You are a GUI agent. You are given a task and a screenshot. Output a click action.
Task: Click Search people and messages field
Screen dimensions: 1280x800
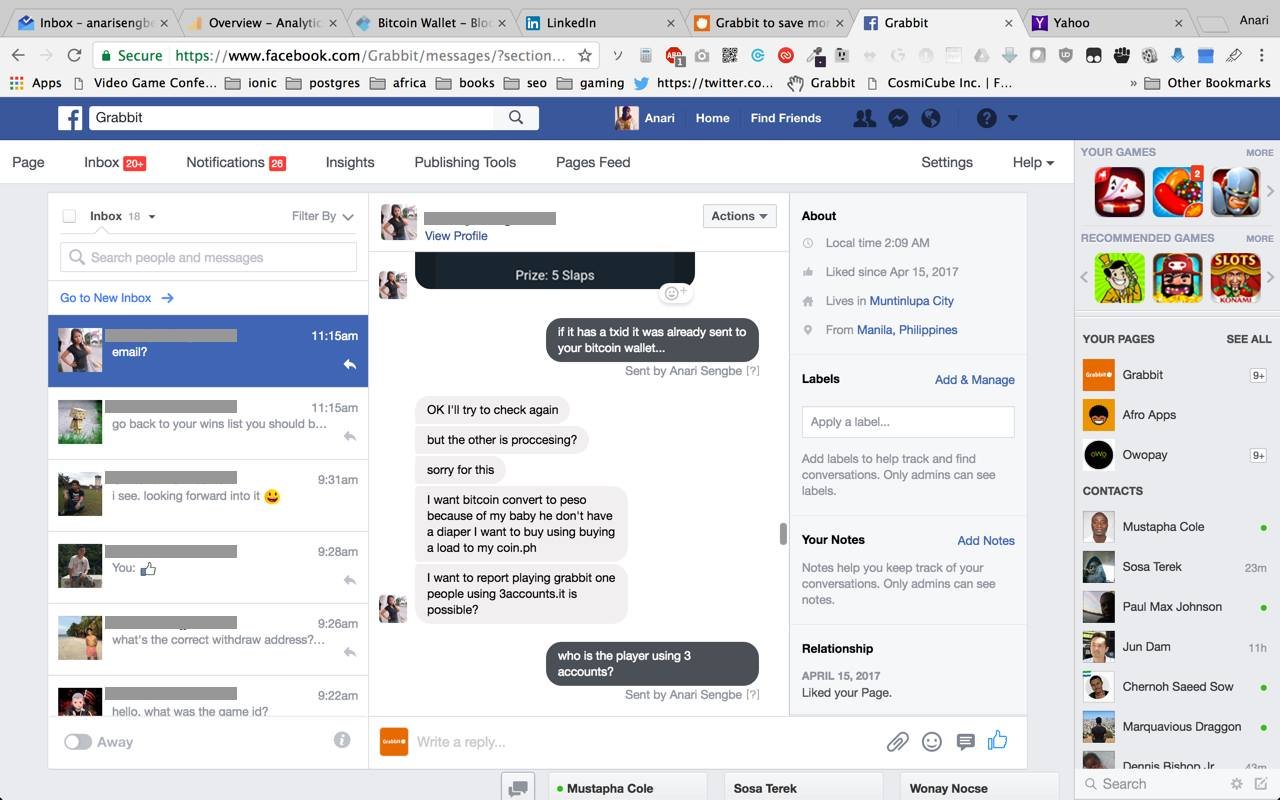click(208, 257)
